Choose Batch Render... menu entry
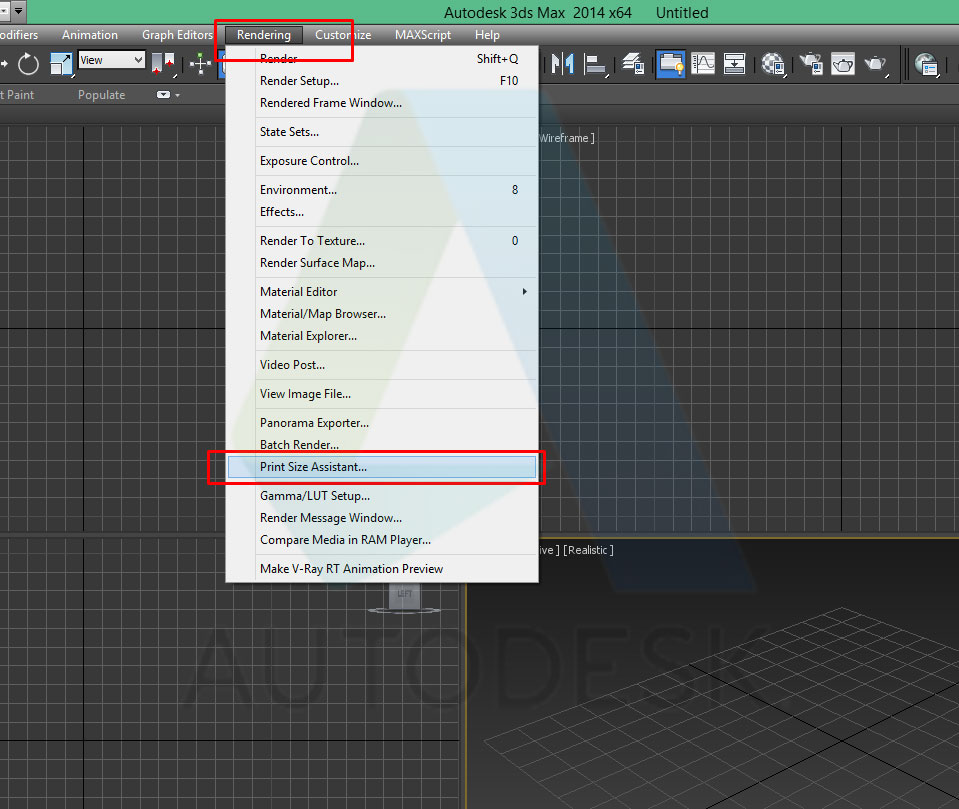 [x=382, y=445]
